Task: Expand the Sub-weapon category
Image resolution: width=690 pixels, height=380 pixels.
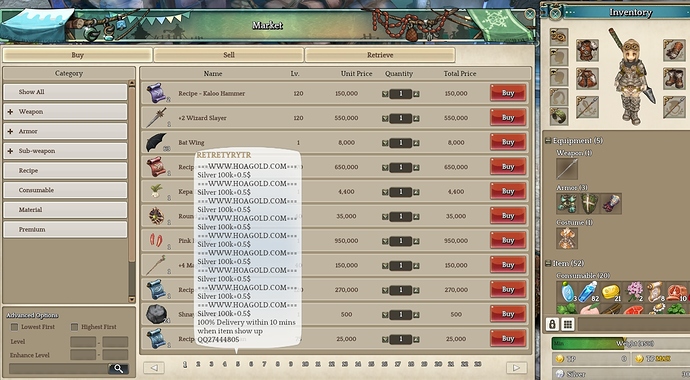Action: pyautogui.click(x=10, y=151)
